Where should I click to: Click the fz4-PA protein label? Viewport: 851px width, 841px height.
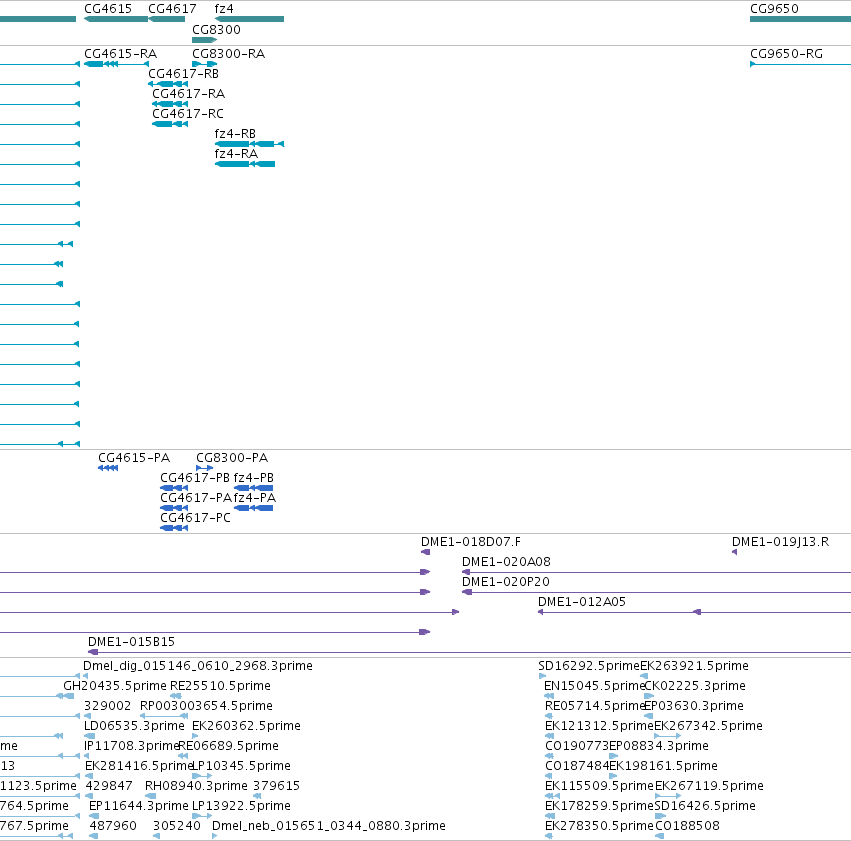(x=255, y=498)
